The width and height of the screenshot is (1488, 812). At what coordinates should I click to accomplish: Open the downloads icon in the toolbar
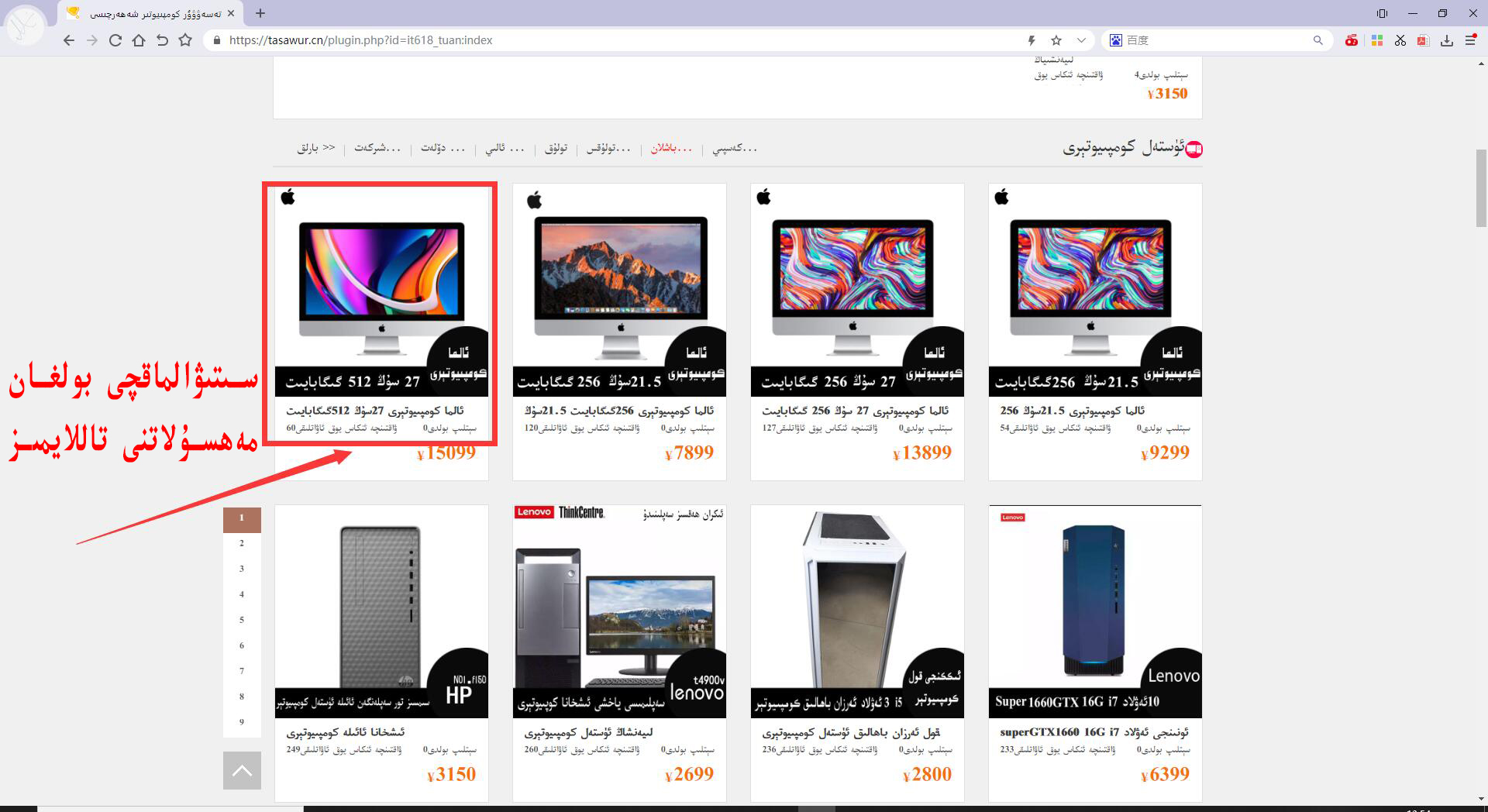point(1446,40)
